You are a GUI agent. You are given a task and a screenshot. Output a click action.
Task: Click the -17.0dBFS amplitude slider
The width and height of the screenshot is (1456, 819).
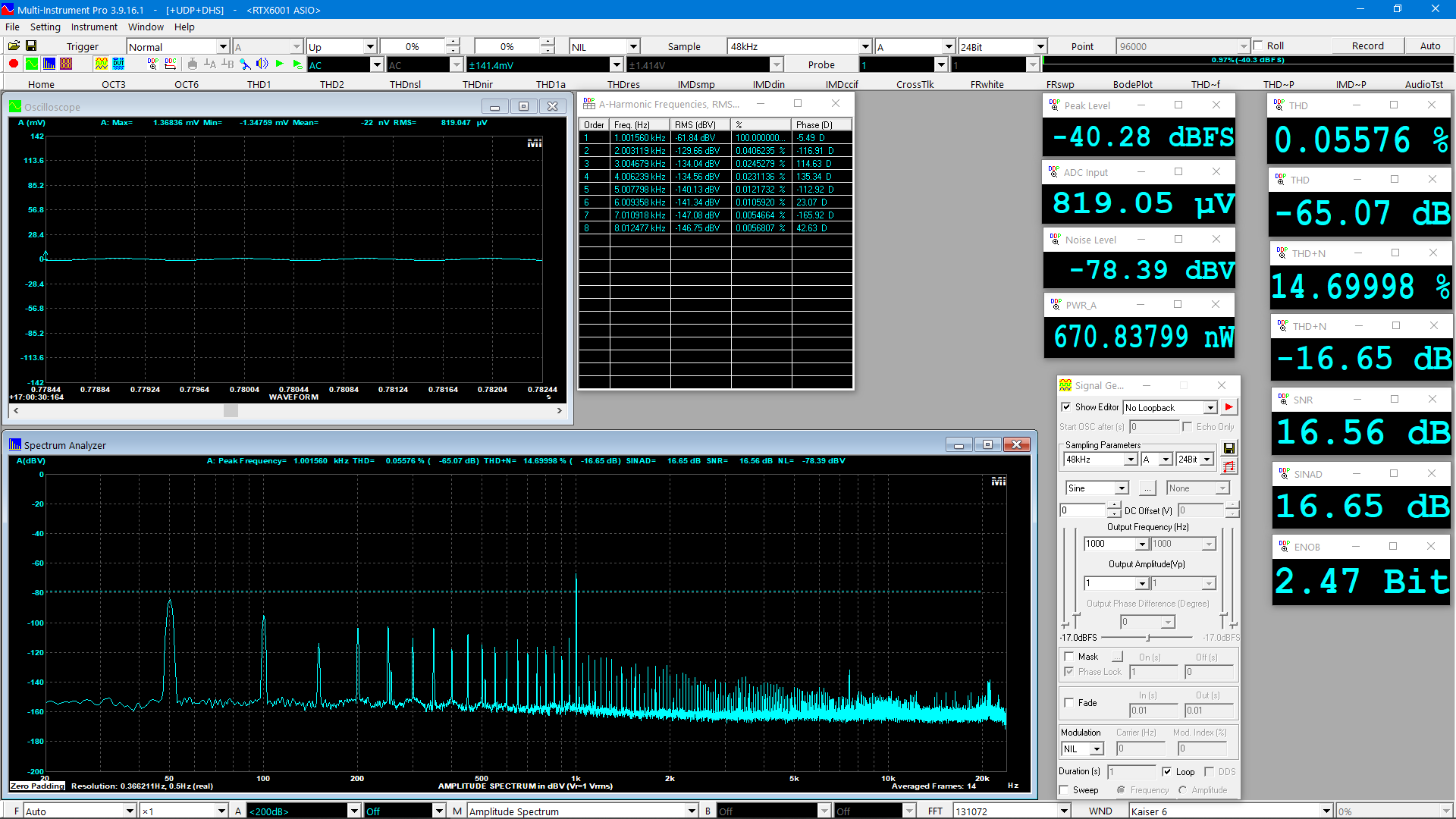1148,638
